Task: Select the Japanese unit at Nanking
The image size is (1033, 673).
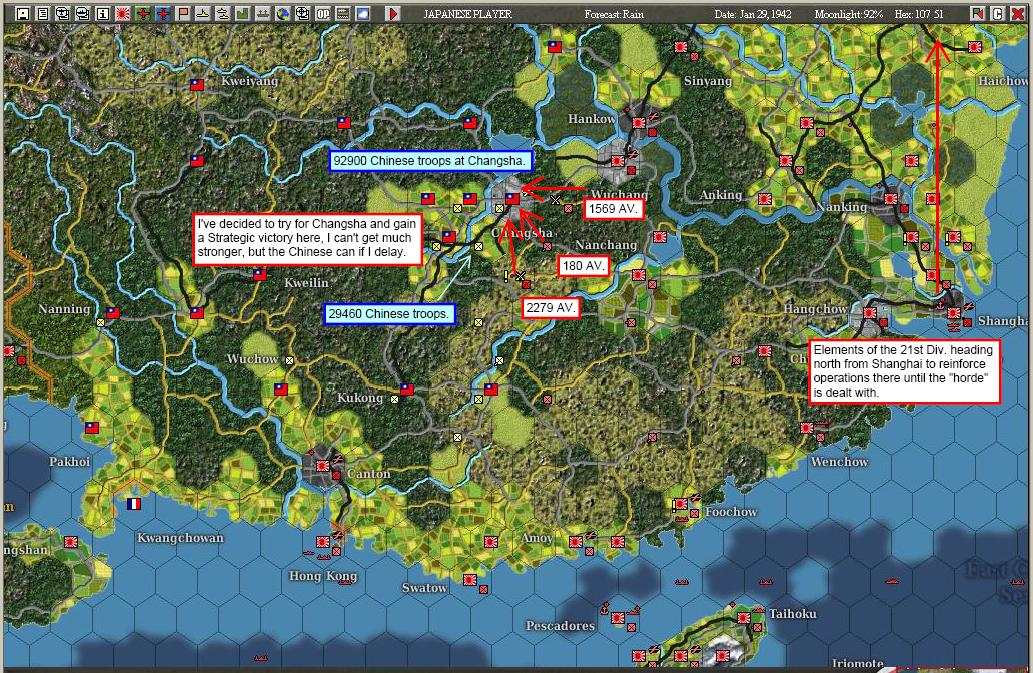Action: pos(891,198)
